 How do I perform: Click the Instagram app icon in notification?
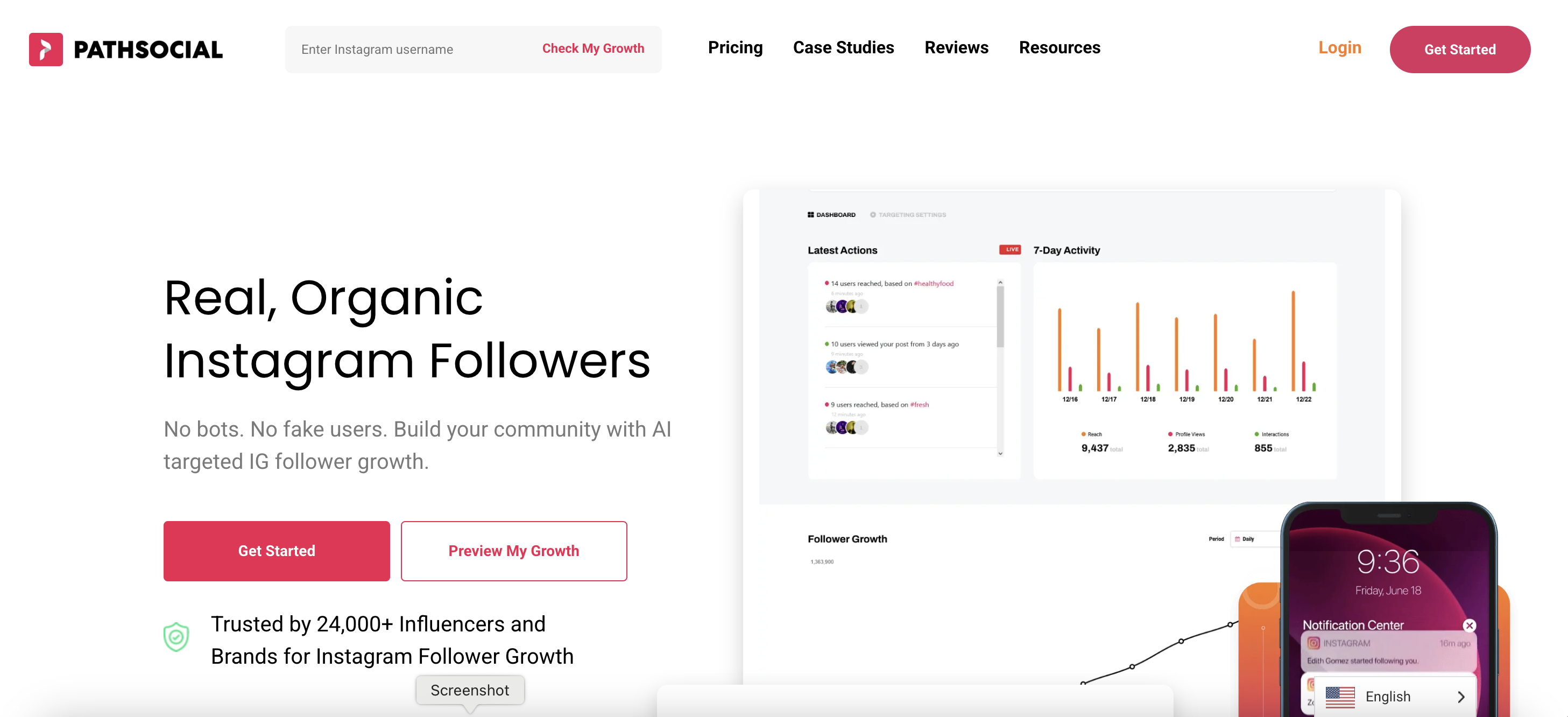click(1314, 643)
